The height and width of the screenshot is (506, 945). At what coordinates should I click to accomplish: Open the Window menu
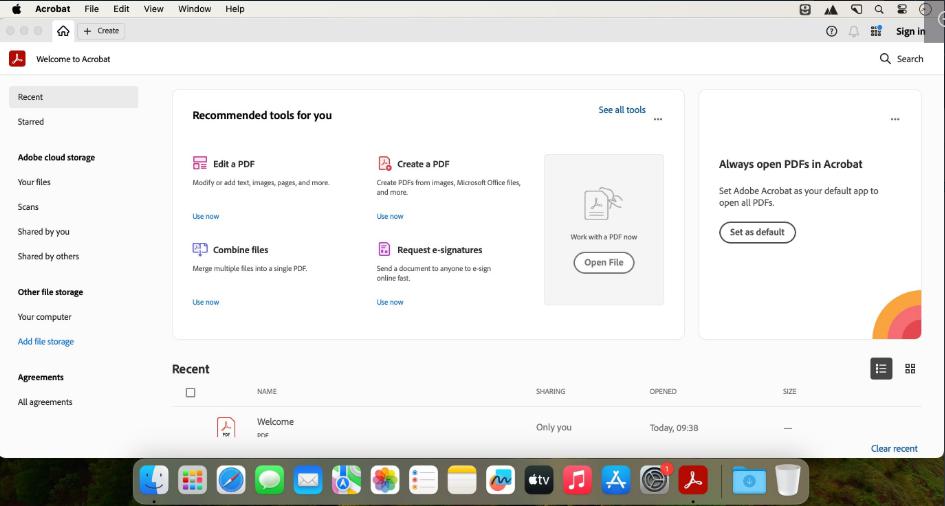tap(195, 9)
